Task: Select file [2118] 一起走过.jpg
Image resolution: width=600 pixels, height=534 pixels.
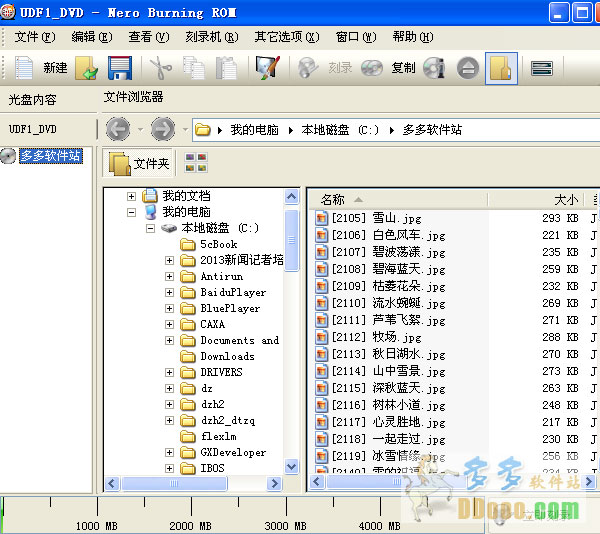Action: point(388,439)
